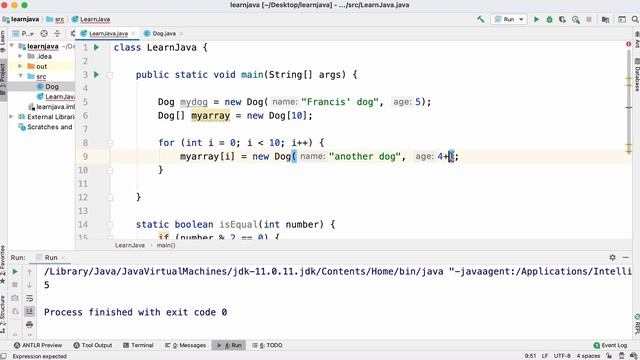Open the Database side tool window

point(636,75)
